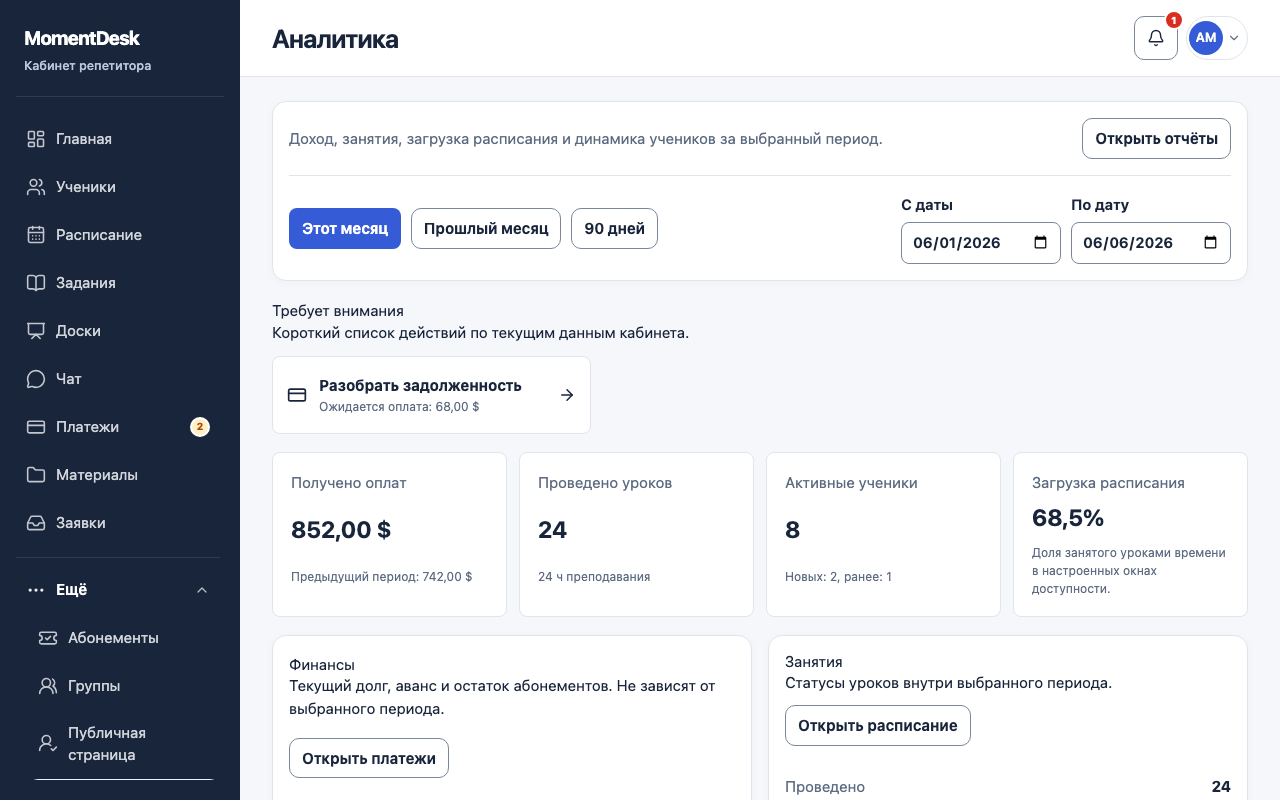Open Разобрать задолженность action card

pyautogui.click(x=431, y=395)
